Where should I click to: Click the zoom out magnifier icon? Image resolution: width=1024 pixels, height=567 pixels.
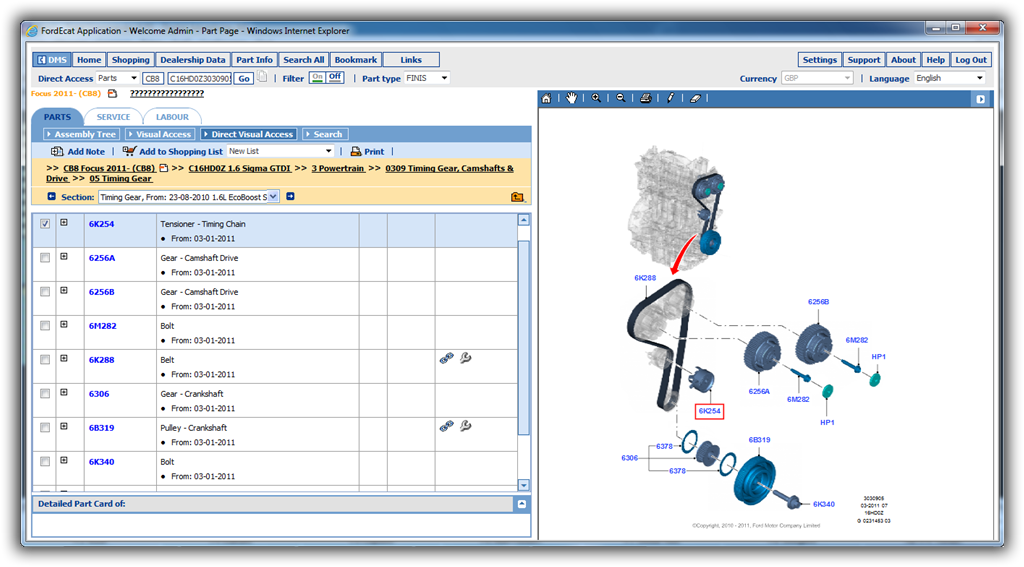point(621,98)
